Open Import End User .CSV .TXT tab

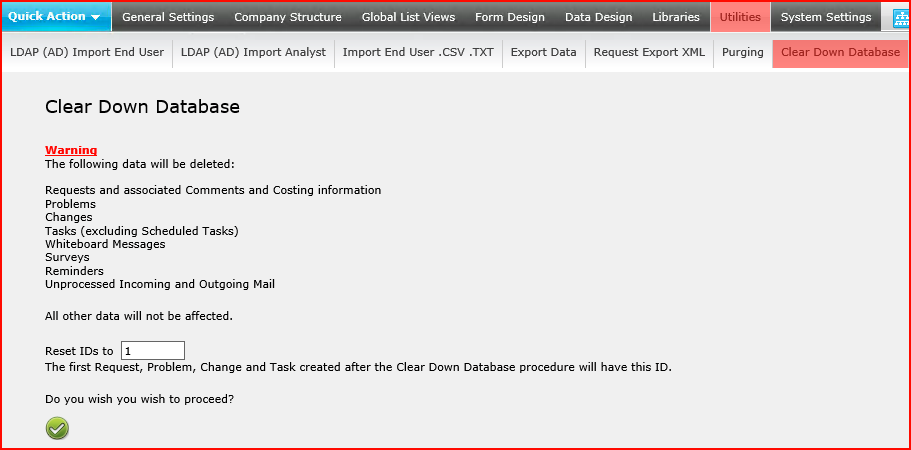click(x=418, y=52)
